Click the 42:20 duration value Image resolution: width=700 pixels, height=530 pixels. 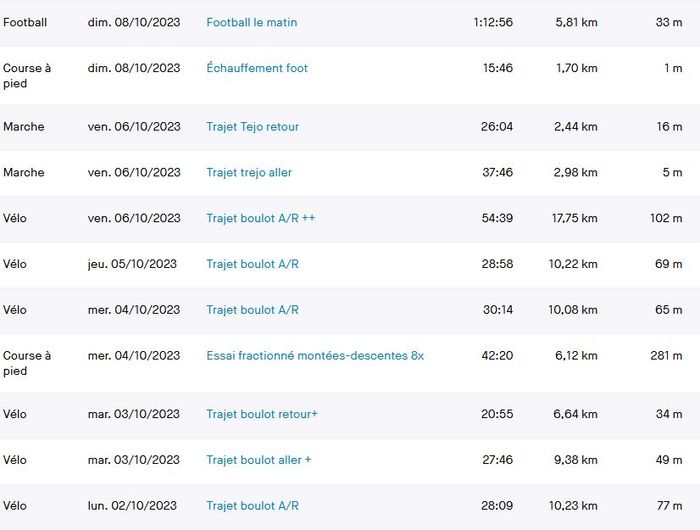click(x=497, y=356)
